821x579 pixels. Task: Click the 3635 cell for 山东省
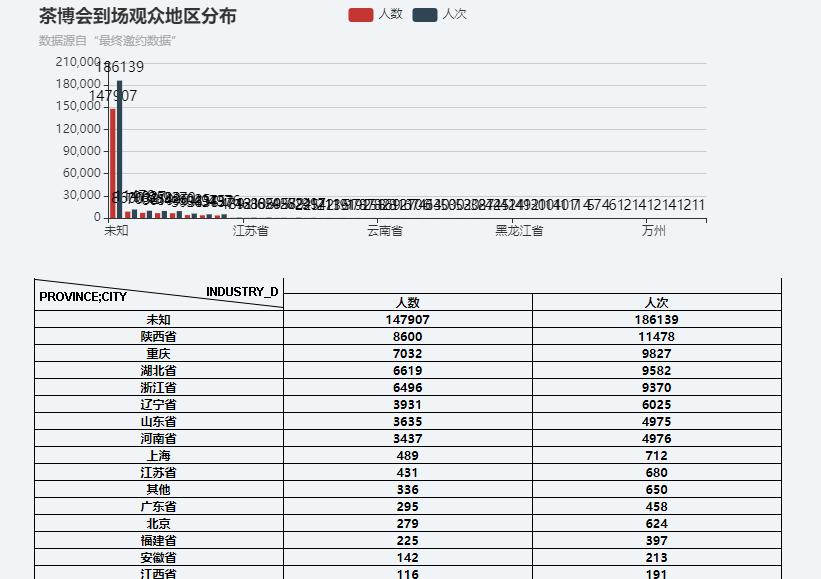tap(407, 421)
